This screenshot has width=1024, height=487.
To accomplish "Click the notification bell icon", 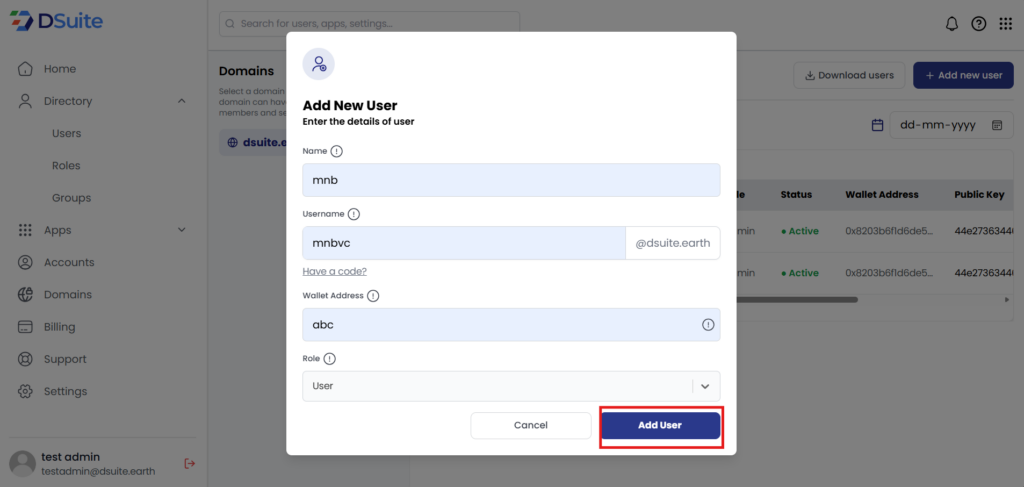I will pyautogui.click(x=952, y=23).
